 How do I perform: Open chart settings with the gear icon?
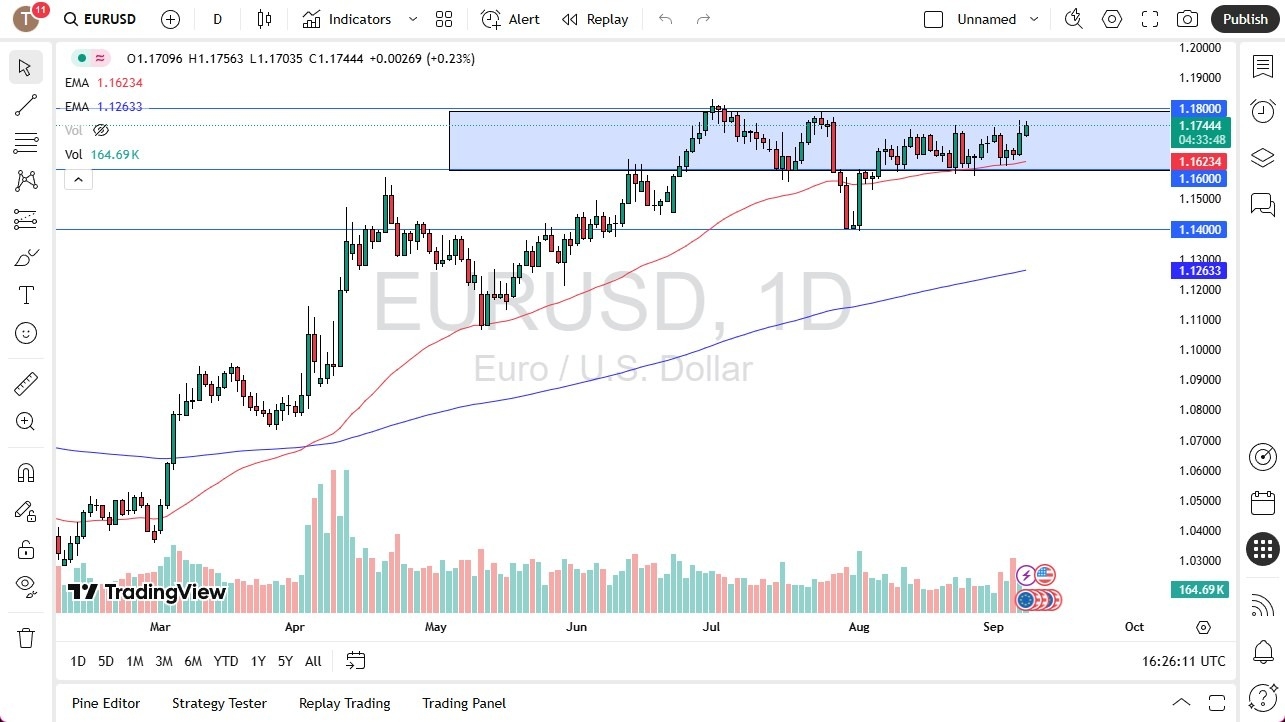coord(1111,18)
